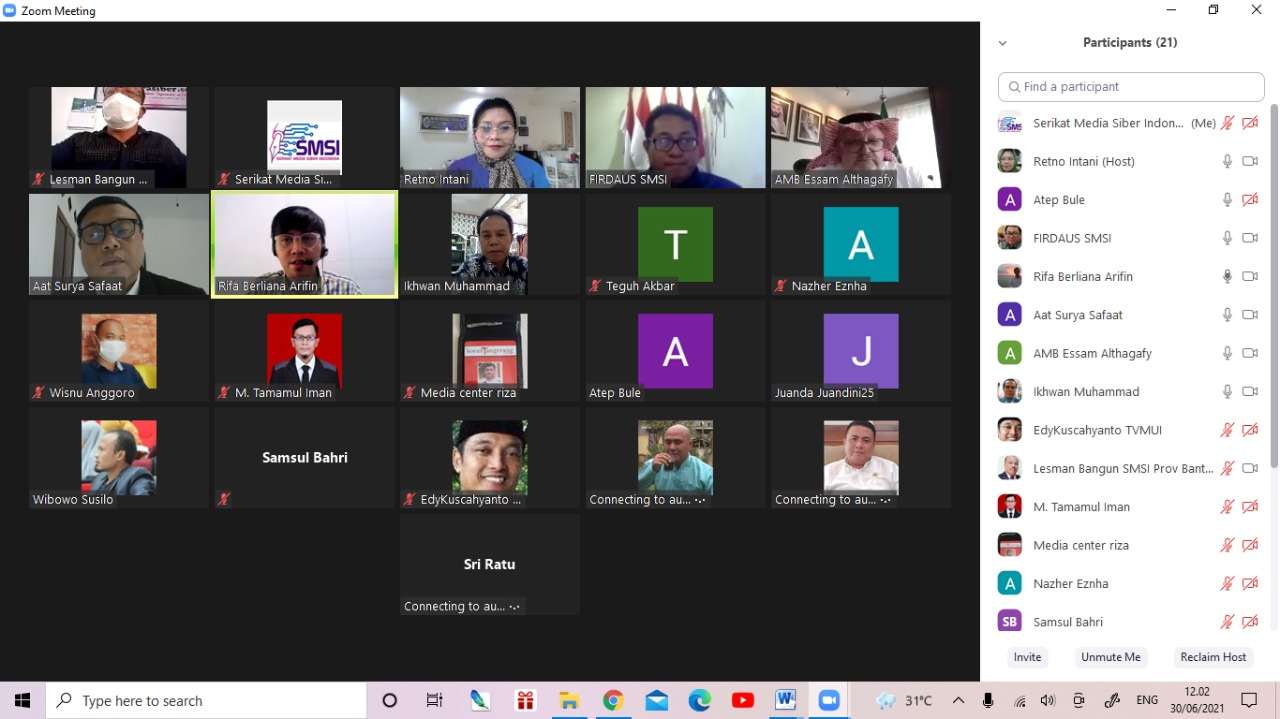Select the Wibowo Susilo video tile

pos(119,458)
